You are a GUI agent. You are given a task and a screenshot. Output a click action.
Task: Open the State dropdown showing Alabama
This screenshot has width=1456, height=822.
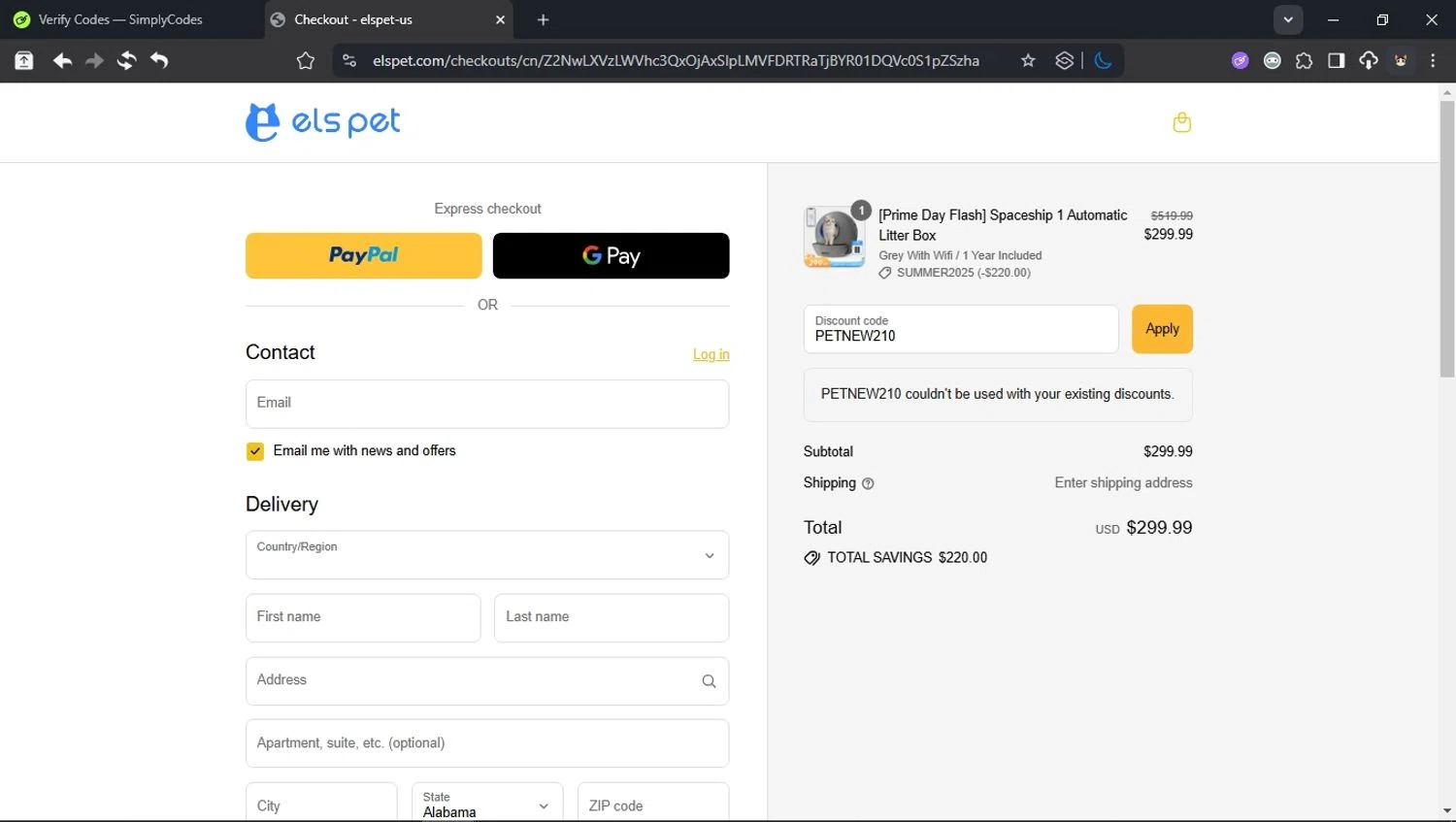[x=487, y=805]
